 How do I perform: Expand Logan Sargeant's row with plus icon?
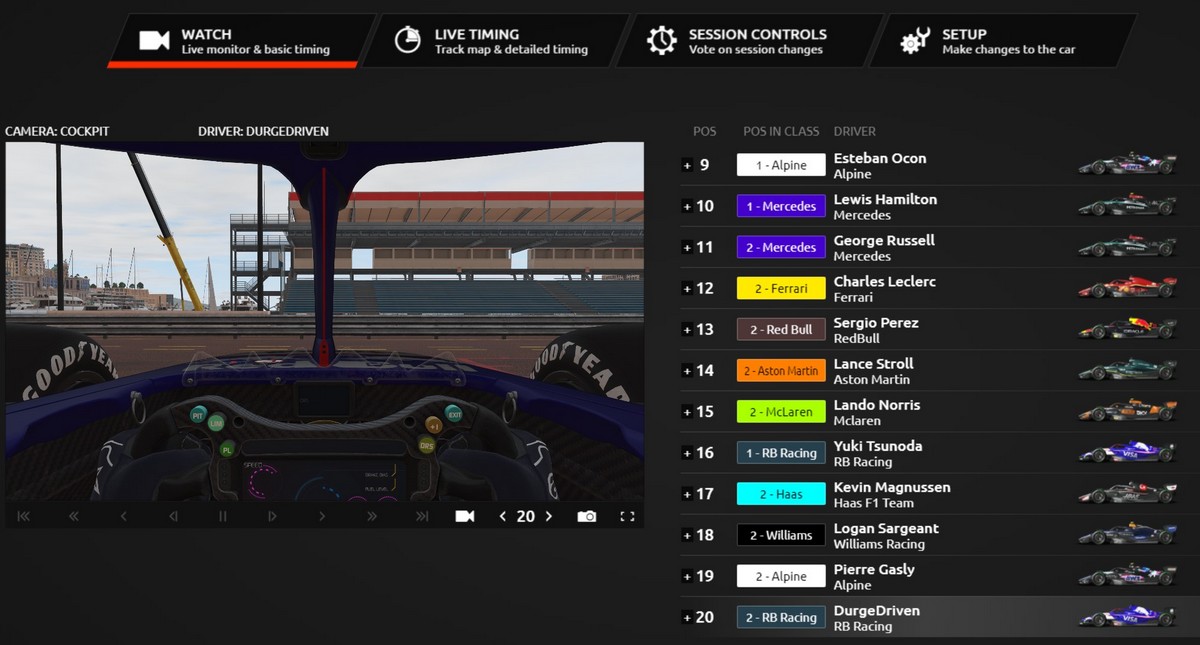pyautogui.click(x=687, y=535)
